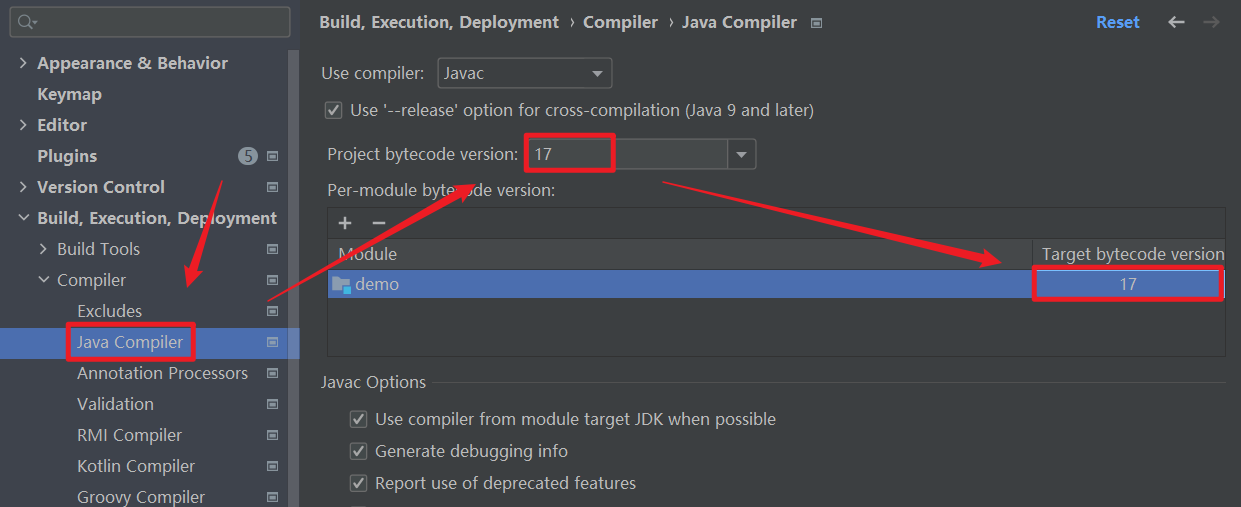The width and height of the screenshot is (1241, 507).
Task: Click the plus icon to add module
Action: (345, 224)
